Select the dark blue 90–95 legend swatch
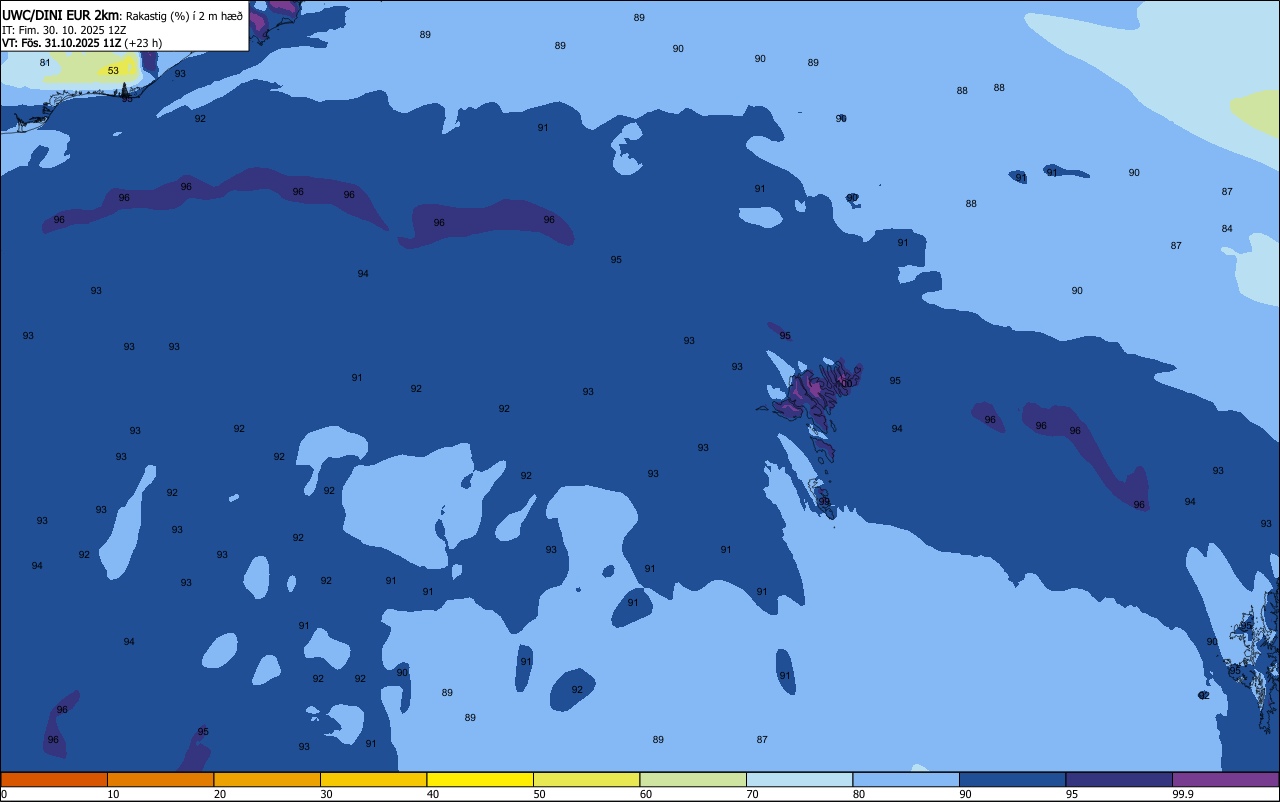 pos(1012,779)
